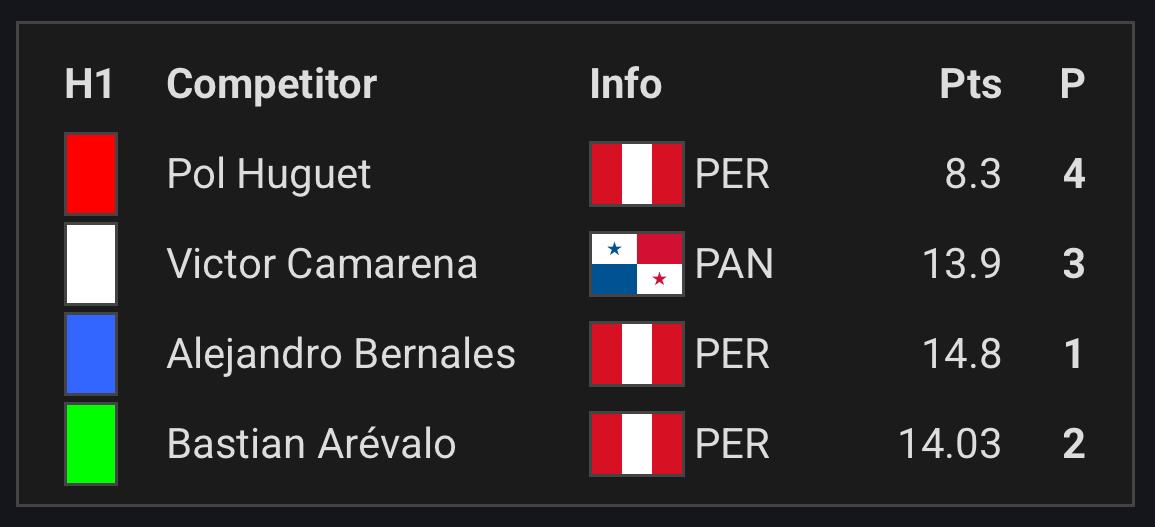Click the Info column header

pyautogui.click(x=625, y=84)
